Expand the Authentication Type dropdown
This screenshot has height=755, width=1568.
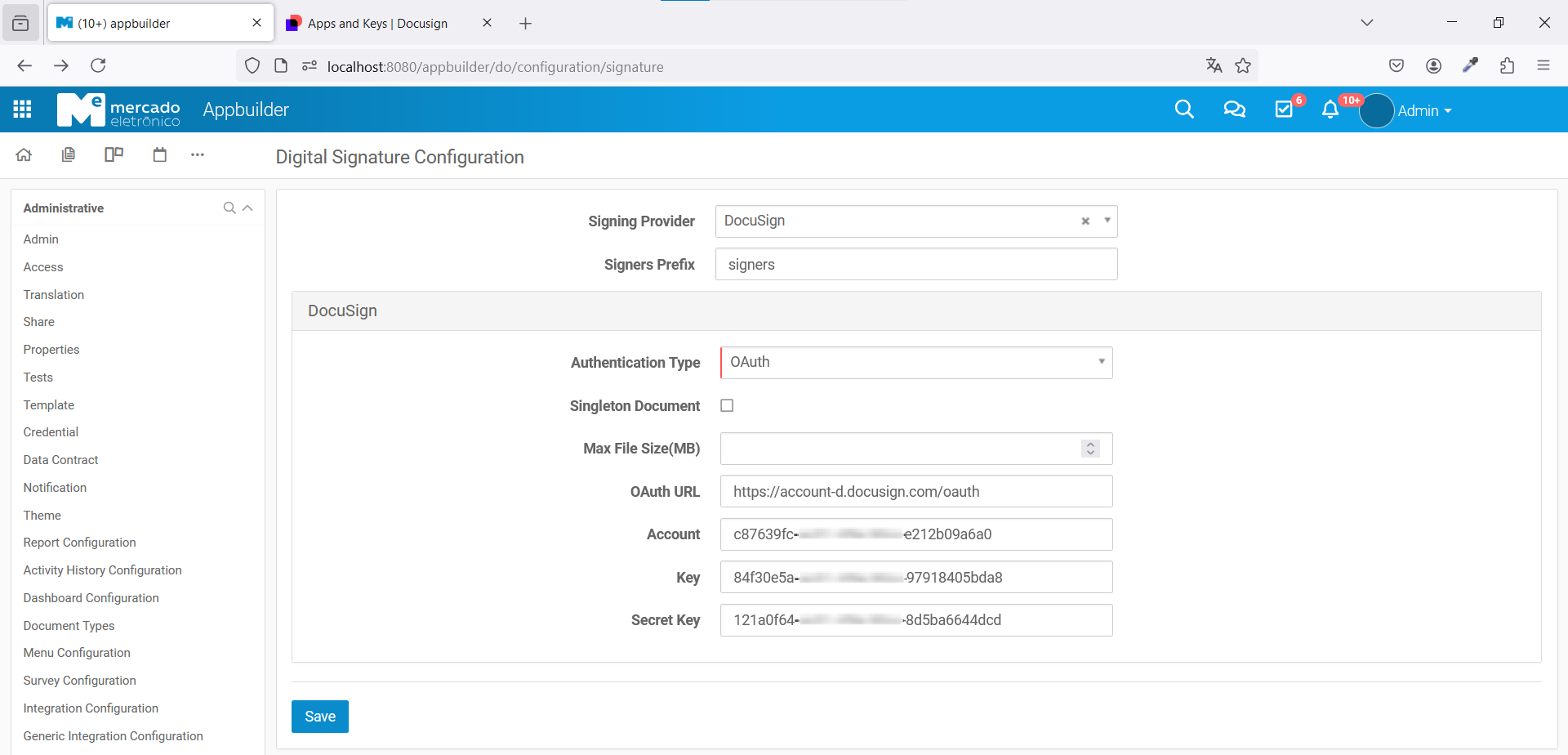[1101, 362]
